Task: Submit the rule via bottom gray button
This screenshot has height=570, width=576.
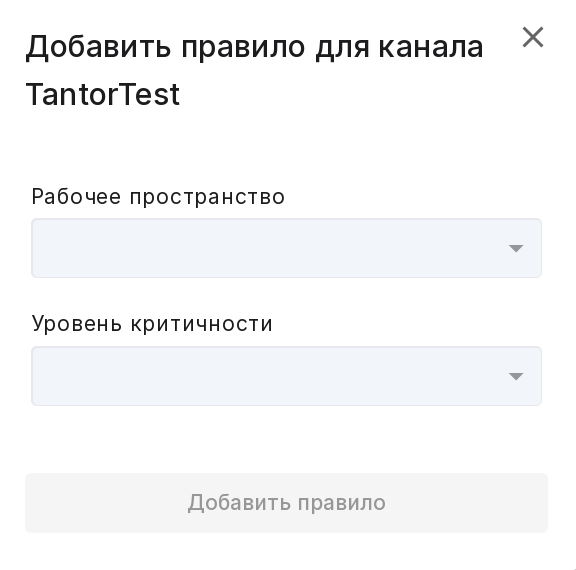Action: 287,503
